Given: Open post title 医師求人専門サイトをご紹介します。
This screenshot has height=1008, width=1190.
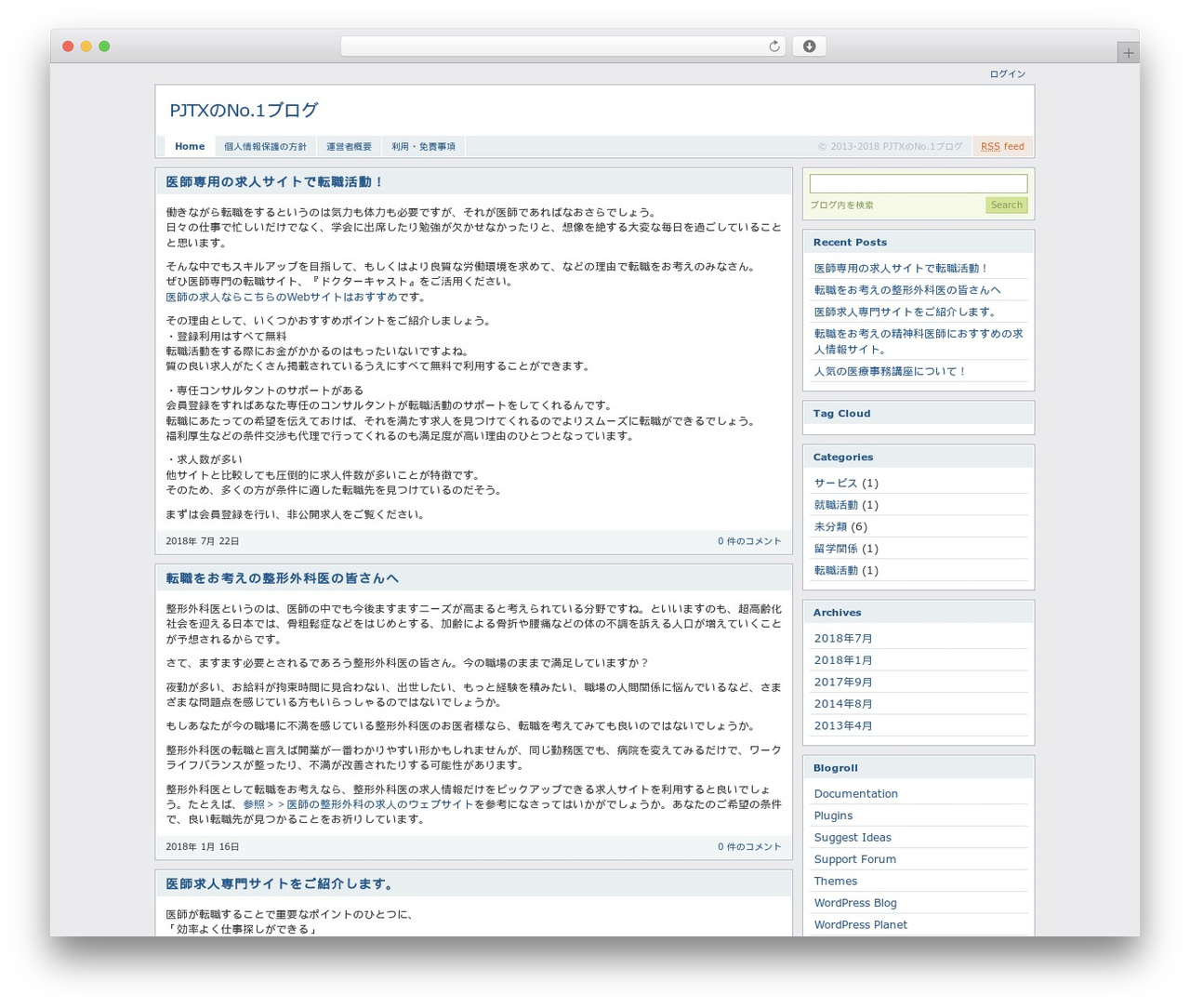Looking at the screenshot, I should [x=282, y=884].
